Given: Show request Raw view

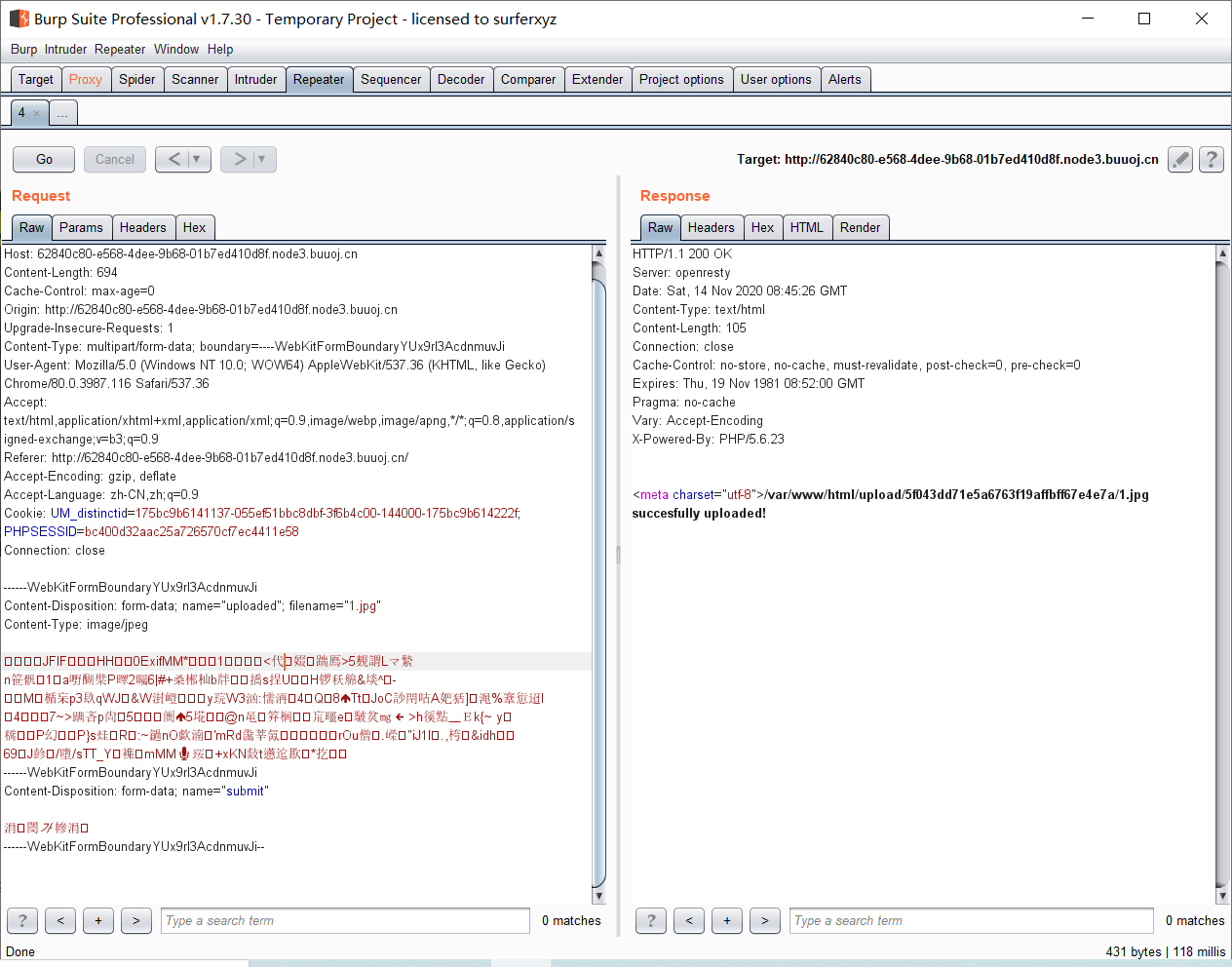Looking at the screenshot, I should 32,228.
